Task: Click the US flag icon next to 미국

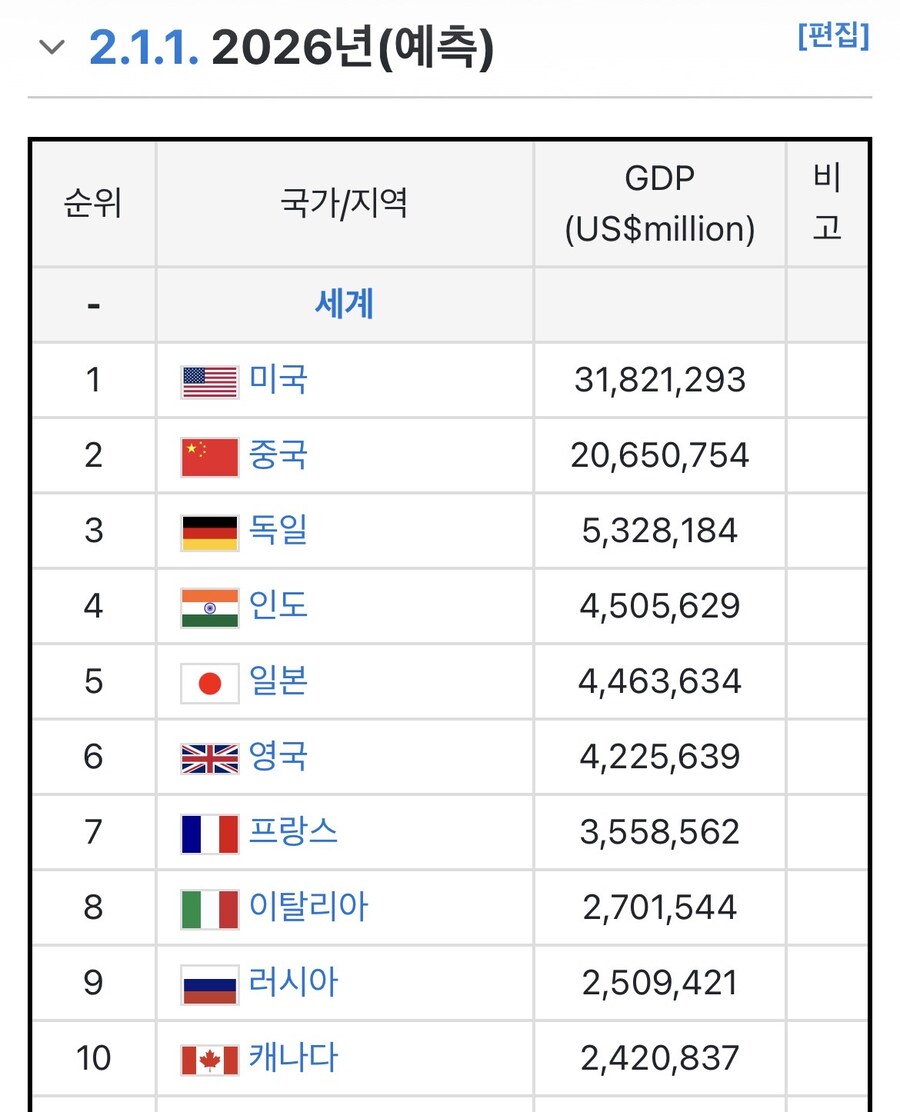Action: pyautogui.click(x=207, y=380)
